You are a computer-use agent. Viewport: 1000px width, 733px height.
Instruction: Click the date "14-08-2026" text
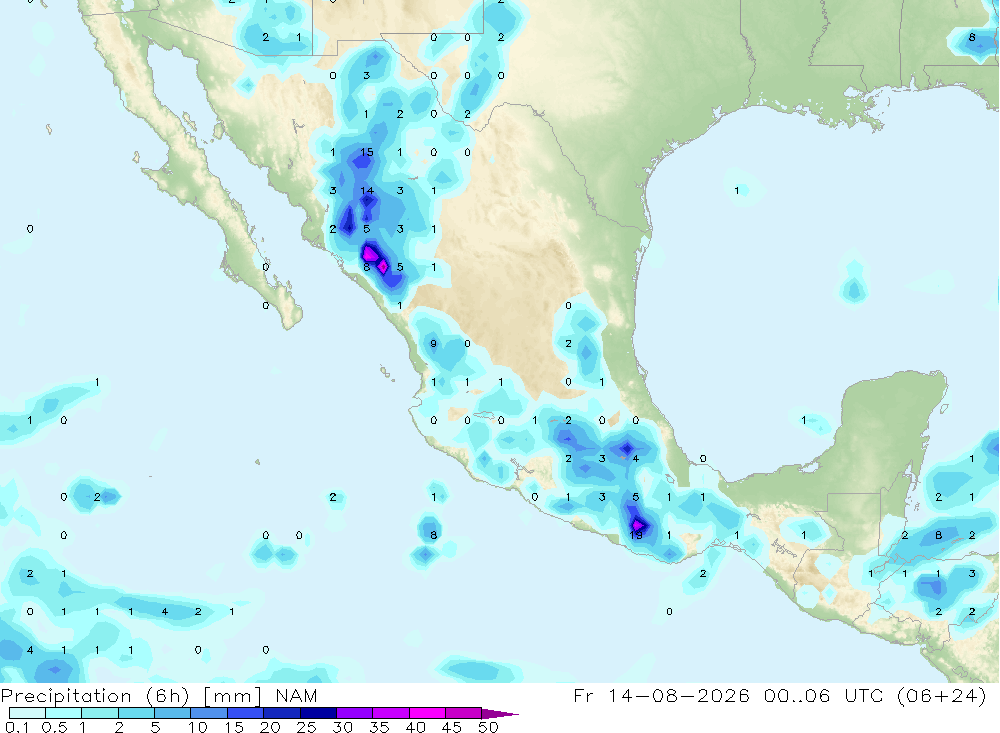pos(679,695)
